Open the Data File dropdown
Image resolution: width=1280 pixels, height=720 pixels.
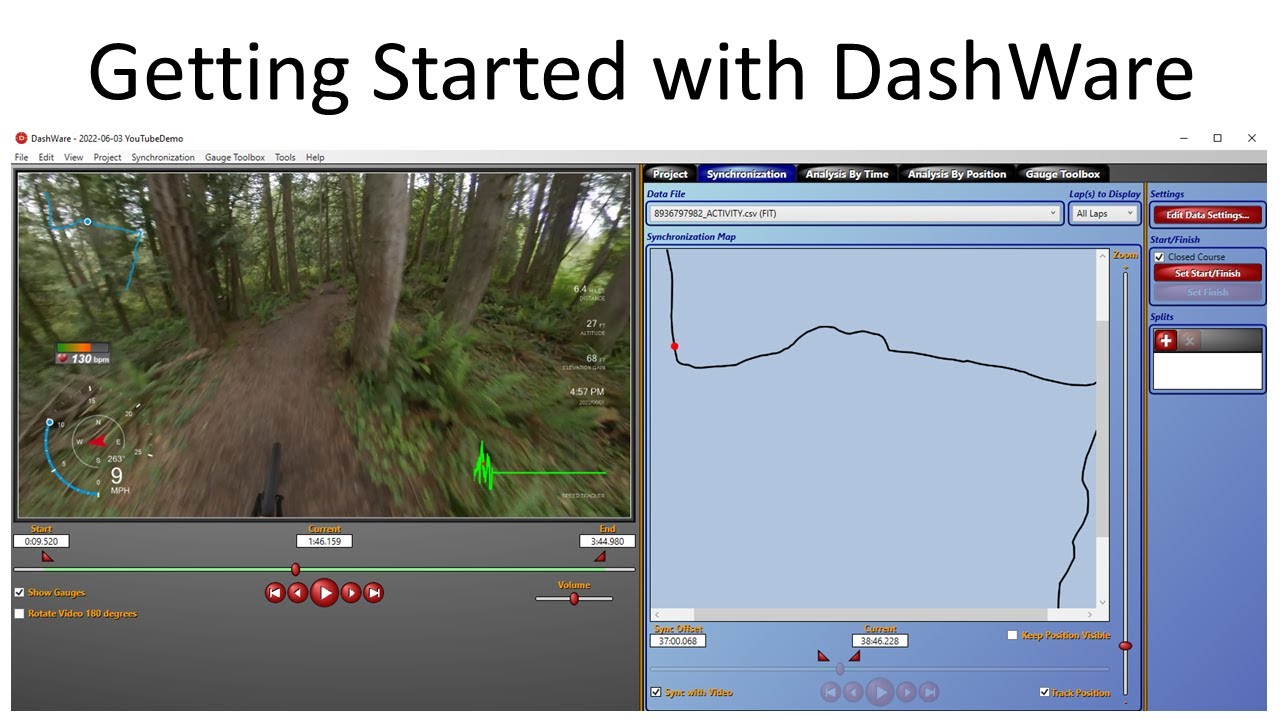click(x=855, y=213)
